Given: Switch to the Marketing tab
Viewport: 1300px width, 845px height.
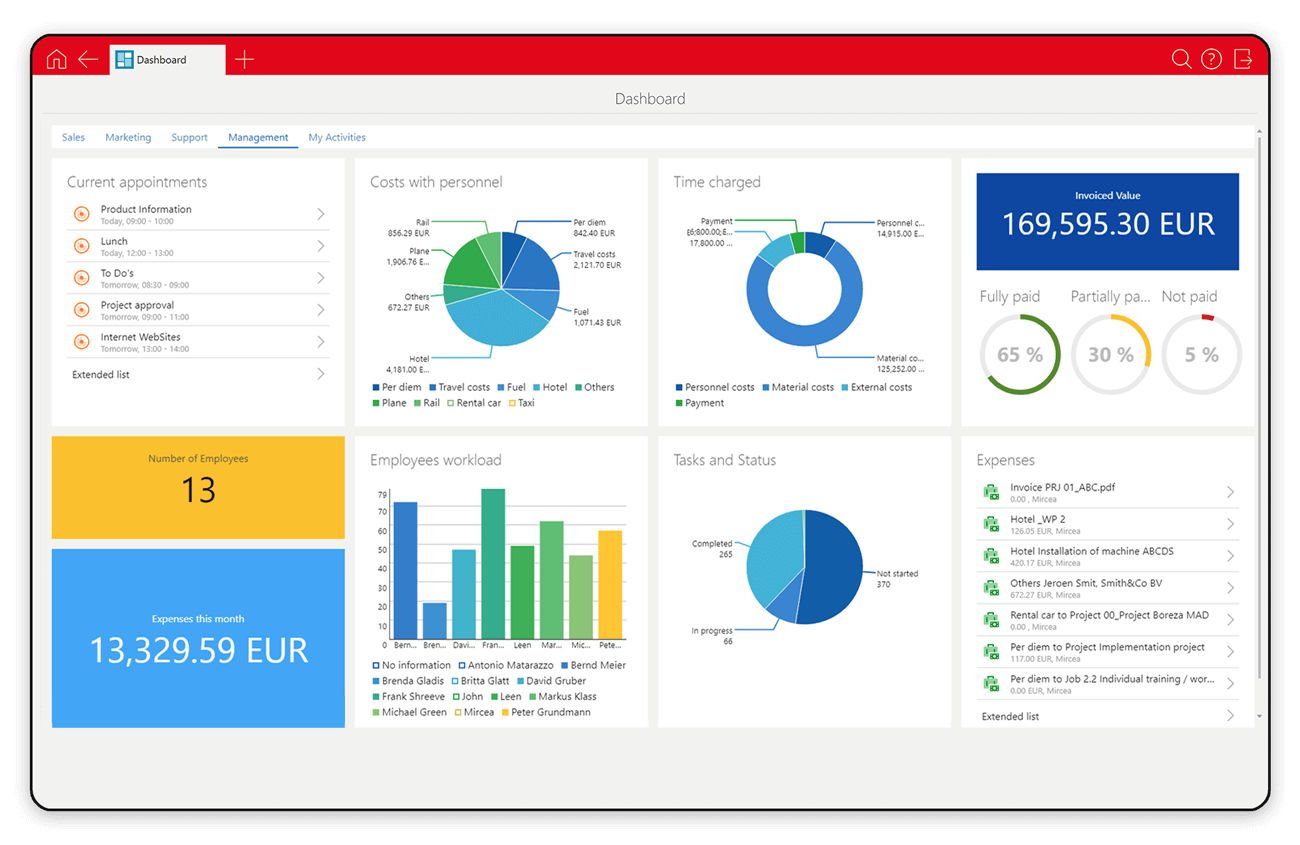Looking at the screenshot, I should tap(128, 137).
